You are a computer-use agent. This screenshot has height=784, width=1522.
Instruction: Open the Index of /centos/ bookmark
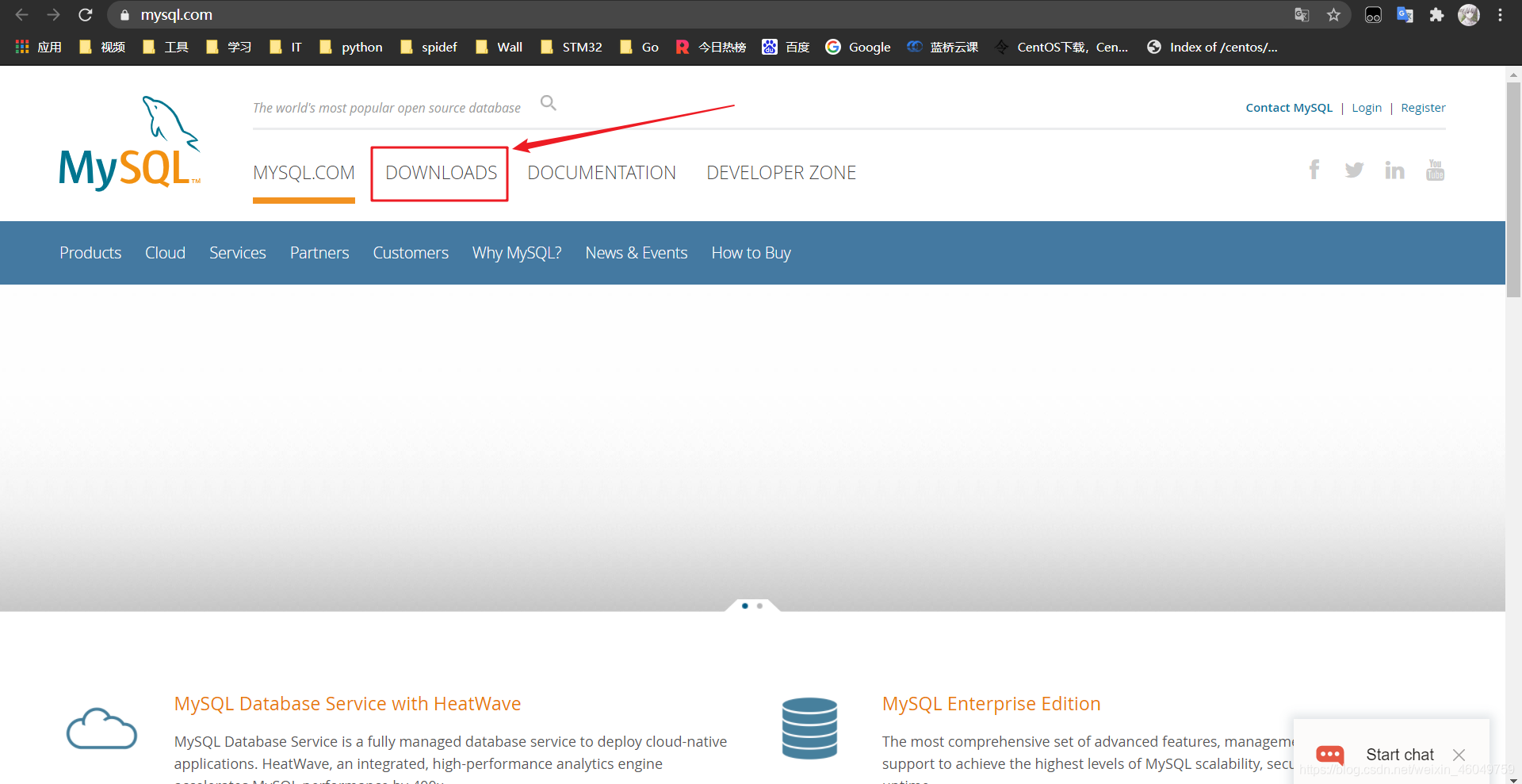tap(1212, 47)
